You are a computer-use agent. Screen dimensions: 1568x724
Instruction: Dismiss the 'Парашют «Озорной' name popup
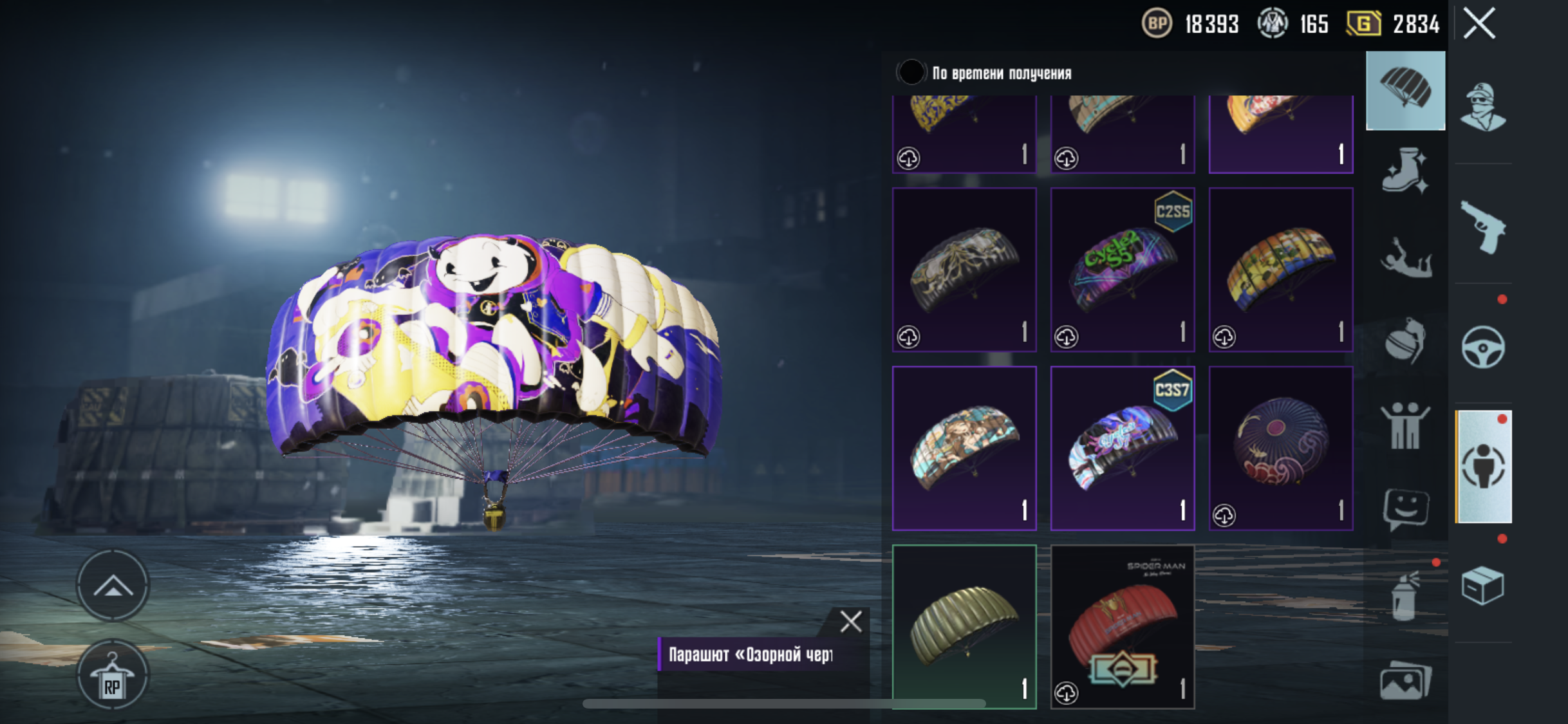[851, 622]
